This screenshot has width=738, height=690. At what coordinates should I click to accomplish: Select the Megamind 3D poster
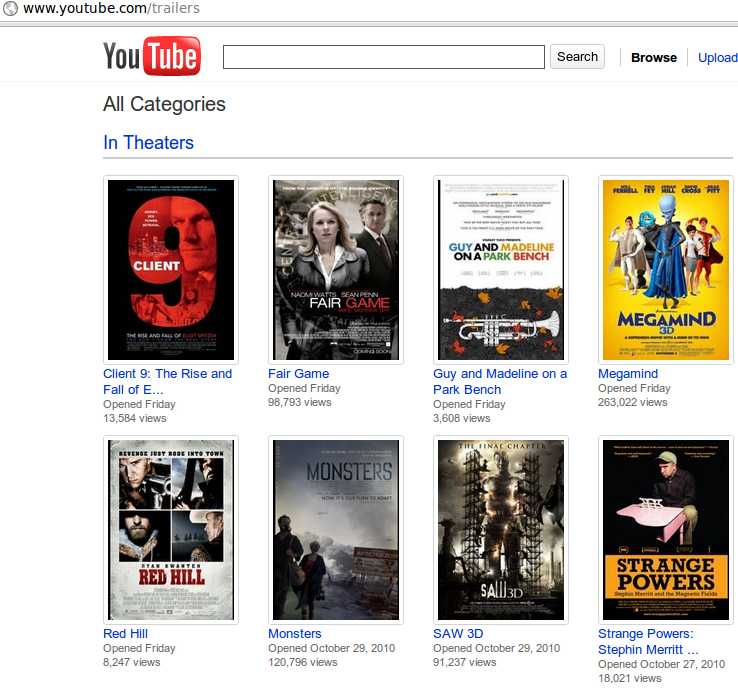[665, 269]
